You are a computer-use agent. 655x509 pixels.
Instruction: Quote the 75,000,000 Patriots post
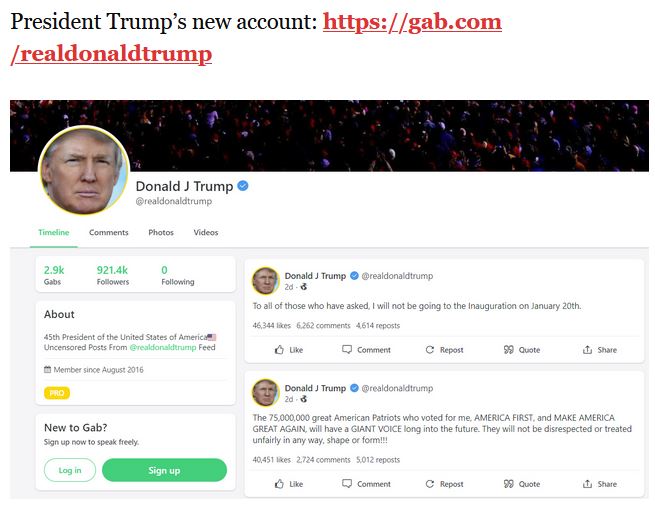pyautogui.click(x=522, y=484)
